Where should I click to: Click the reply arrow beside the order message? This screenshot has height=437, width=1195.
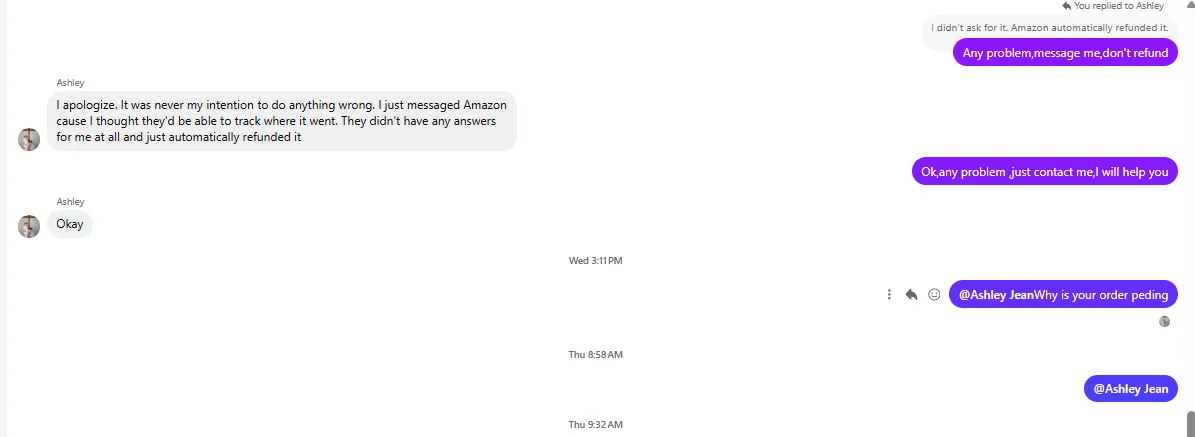coord(911,295)
